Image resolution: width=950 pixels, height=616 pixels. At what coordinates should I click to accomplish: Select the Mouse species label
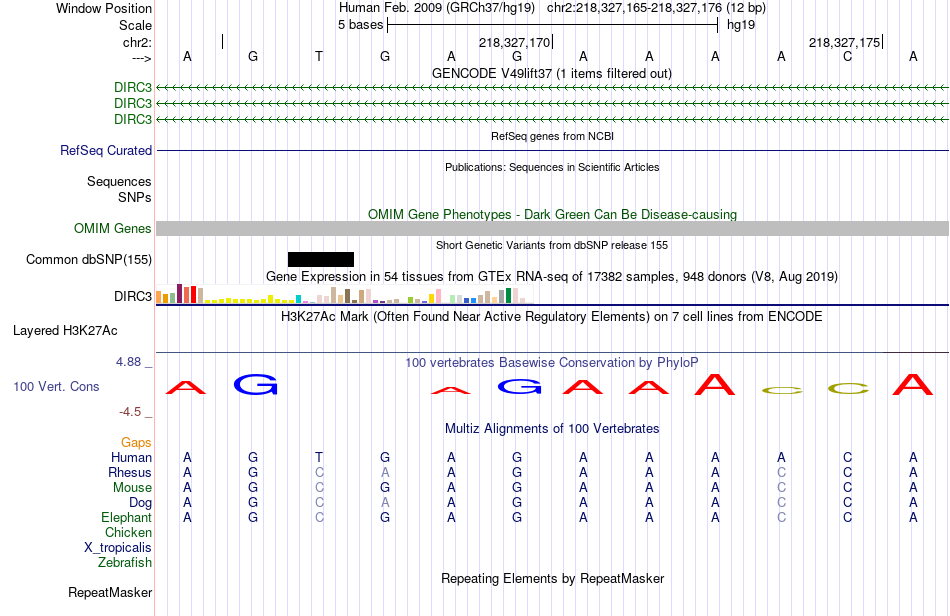(x=132, y=488)
